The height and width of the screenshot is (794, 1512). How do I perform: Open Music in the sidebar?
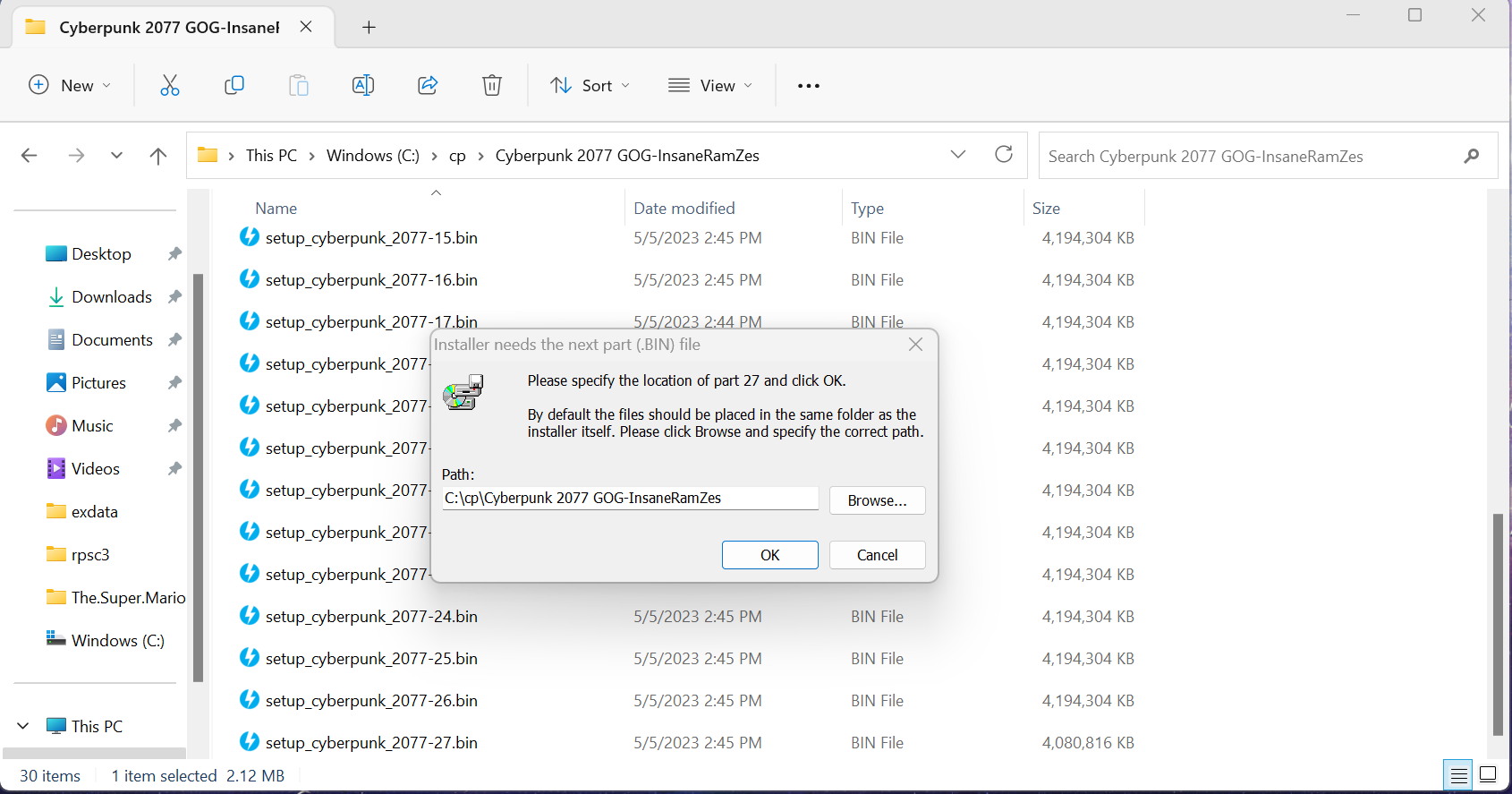point(92,426)
